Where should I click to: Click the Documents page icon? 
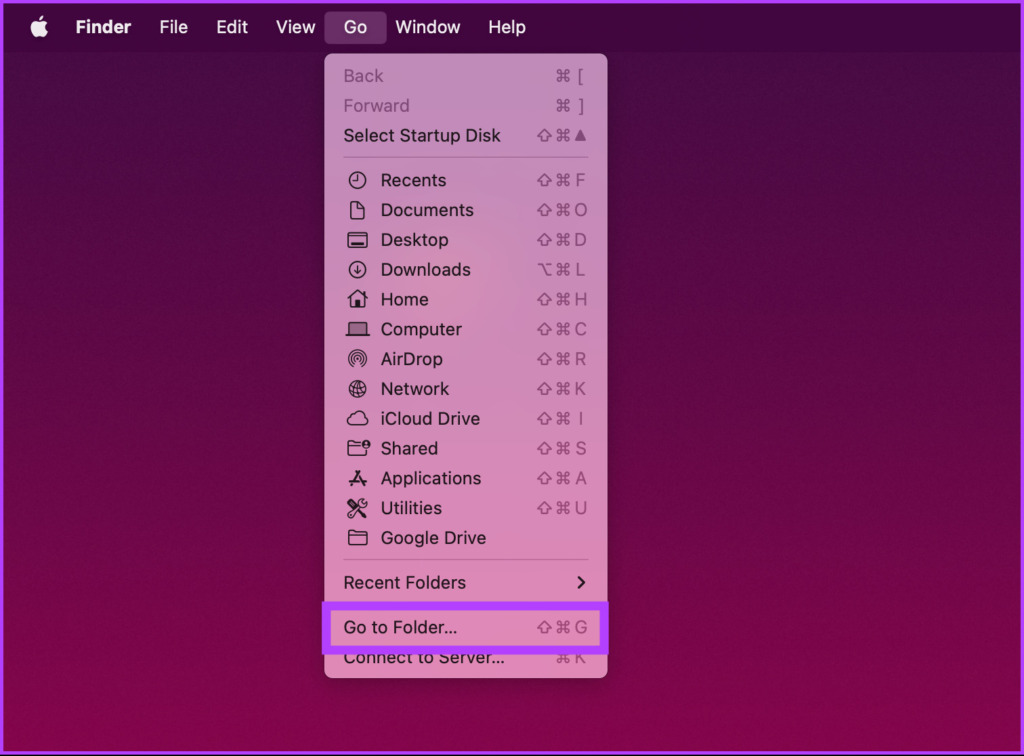click(357, 210)
